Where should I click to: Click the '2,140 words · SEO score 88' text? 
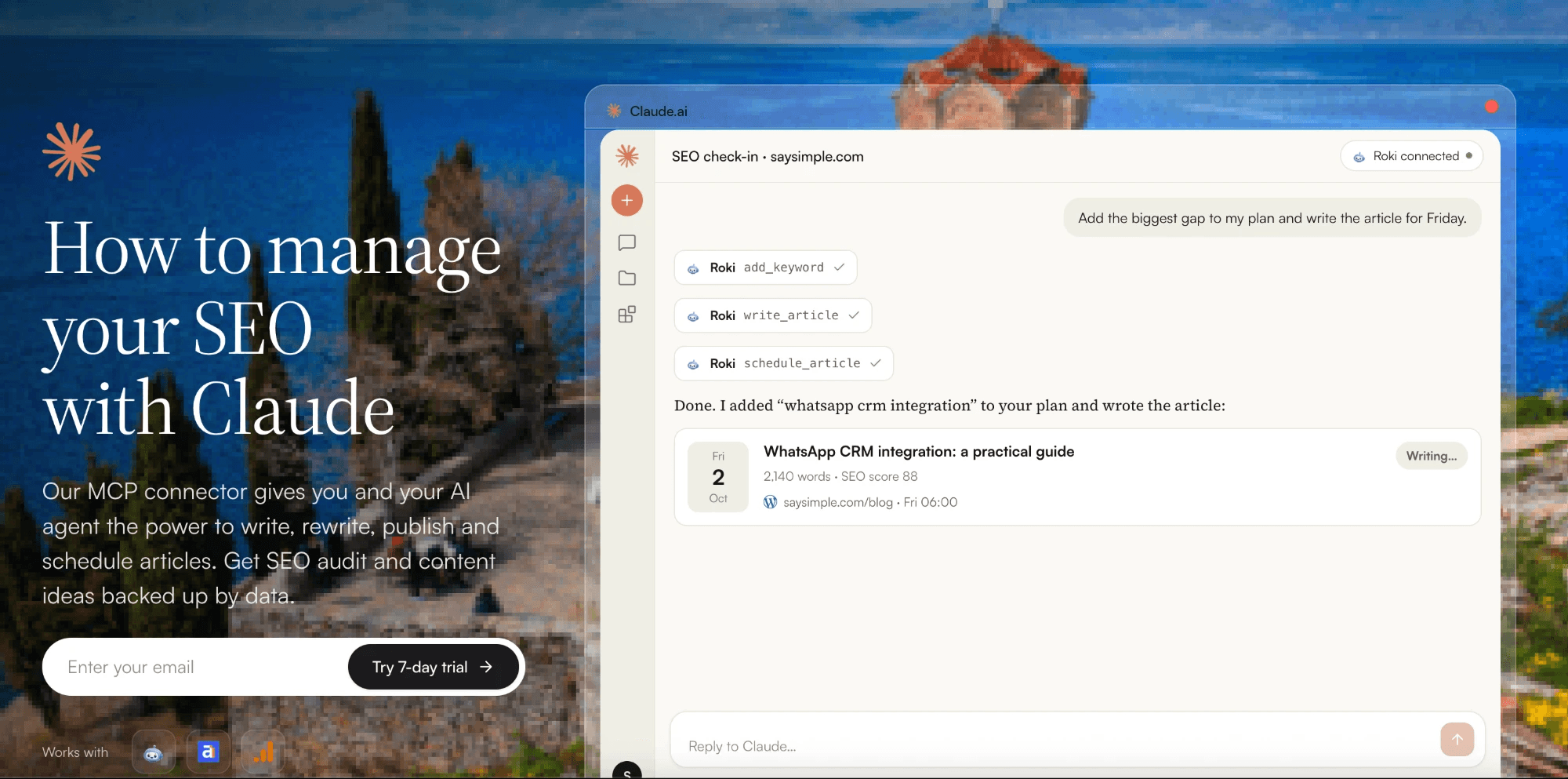840,476
